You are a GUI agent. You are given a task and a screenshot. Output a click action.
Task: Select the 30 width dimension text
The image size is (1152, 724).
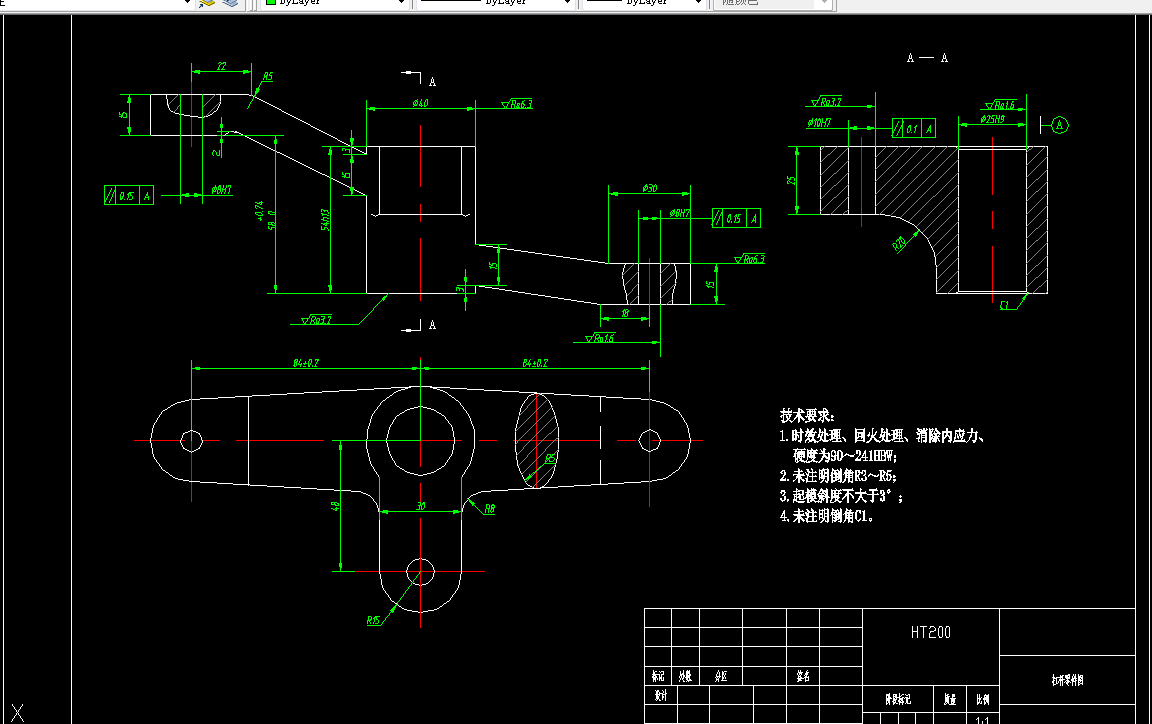(x=421, y=506)
